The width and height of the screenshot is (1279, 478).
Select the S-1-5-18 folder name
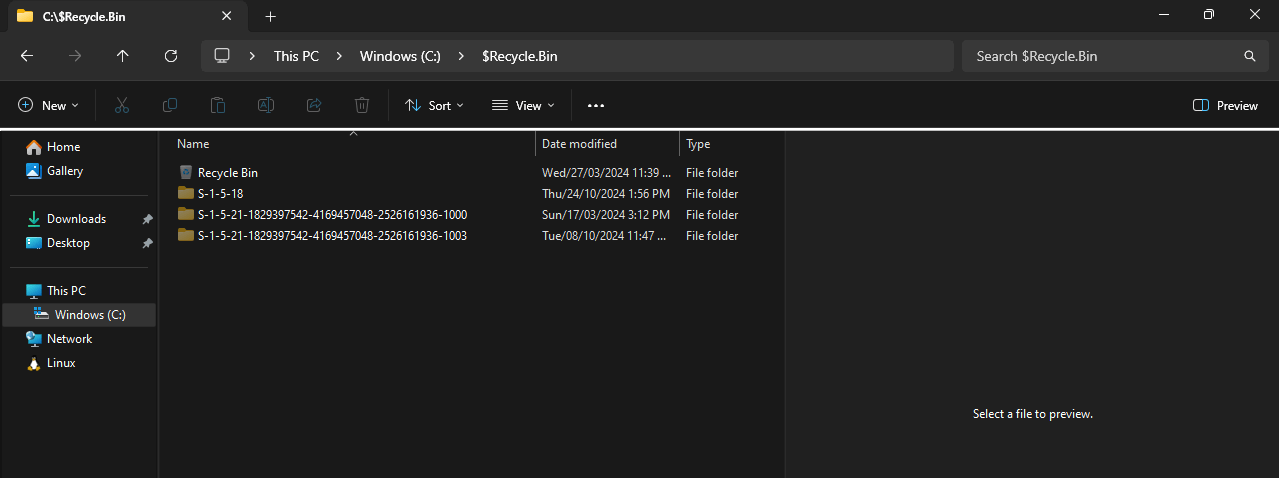point(221,194)
